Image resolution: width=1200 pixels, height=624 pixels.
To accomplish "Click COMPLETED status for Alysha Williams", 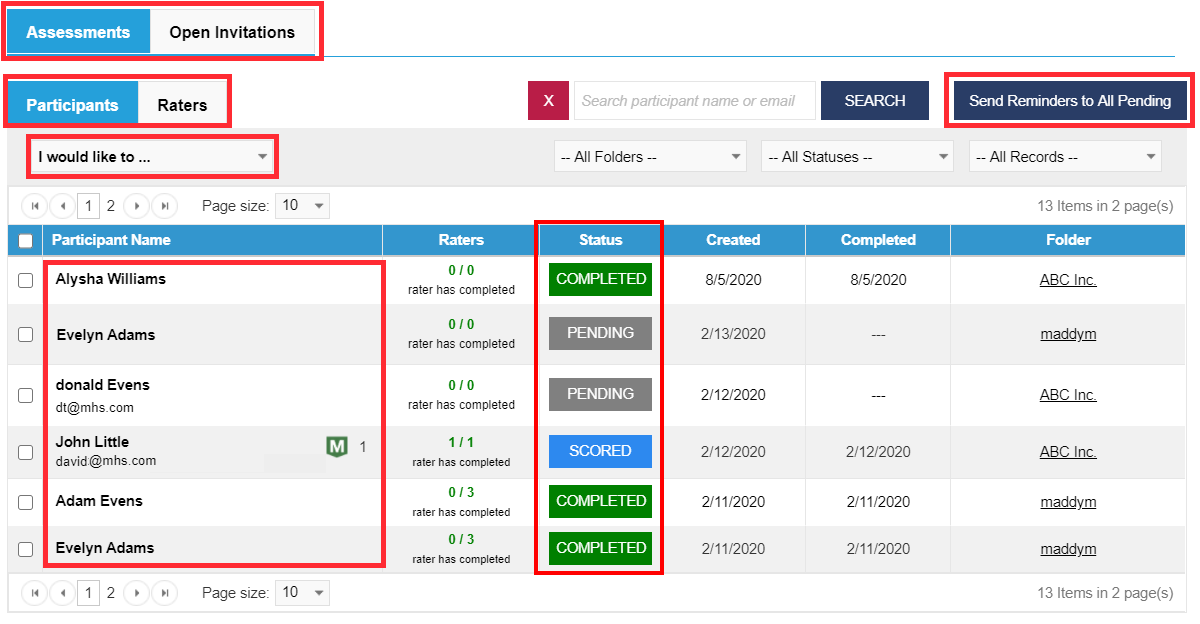I will tap(600, 280).
